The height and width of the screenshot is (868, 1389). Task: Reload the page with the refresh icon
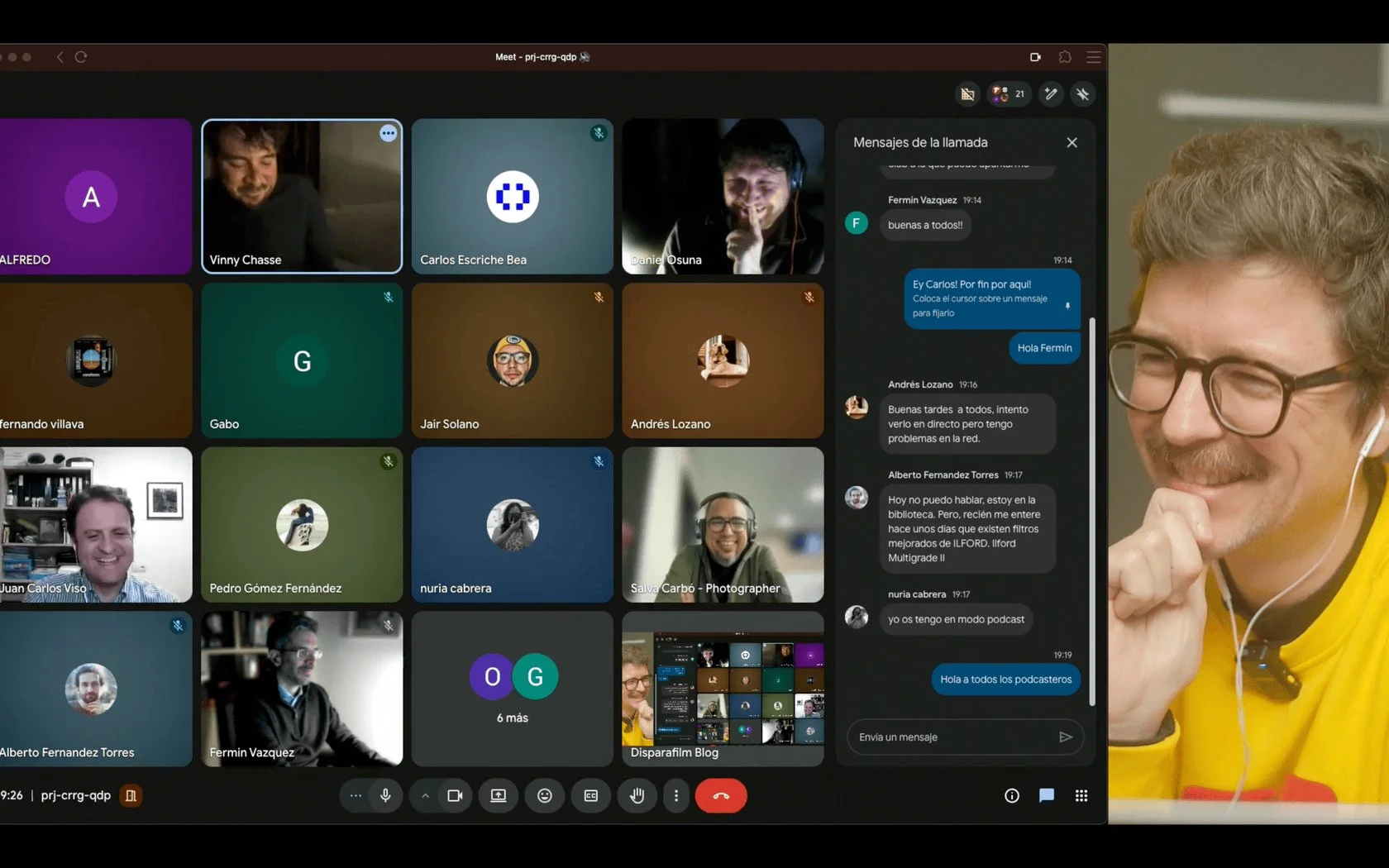[81, 57]
